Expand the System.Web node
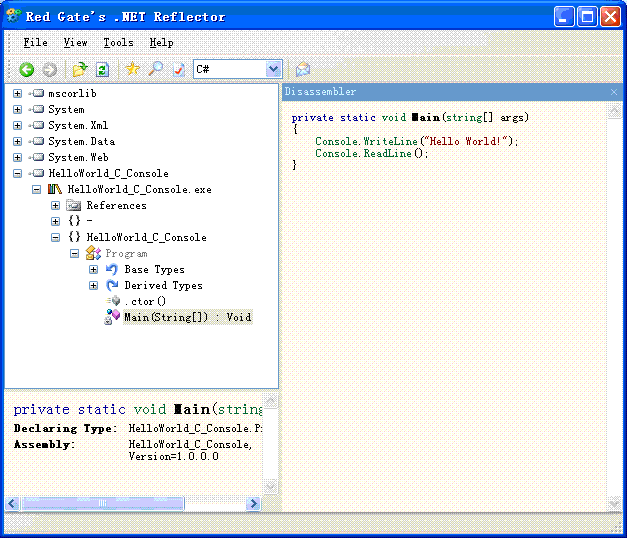Image resolution: width=627 pixels, height=538 pixels. pos(17,157)
